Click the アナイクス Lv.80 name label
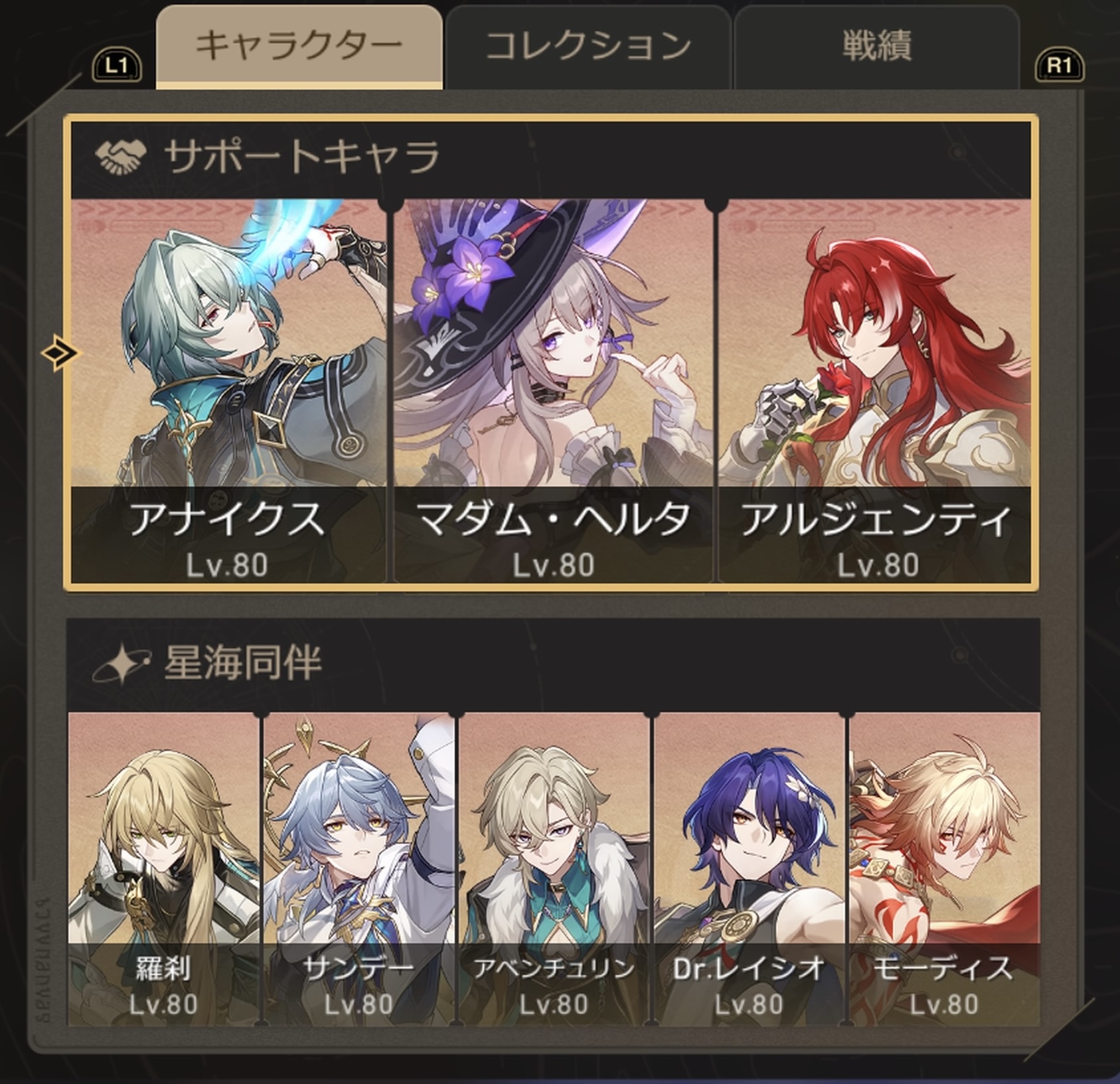This screenshot has height=1084, width=1120. pos(228,536)
